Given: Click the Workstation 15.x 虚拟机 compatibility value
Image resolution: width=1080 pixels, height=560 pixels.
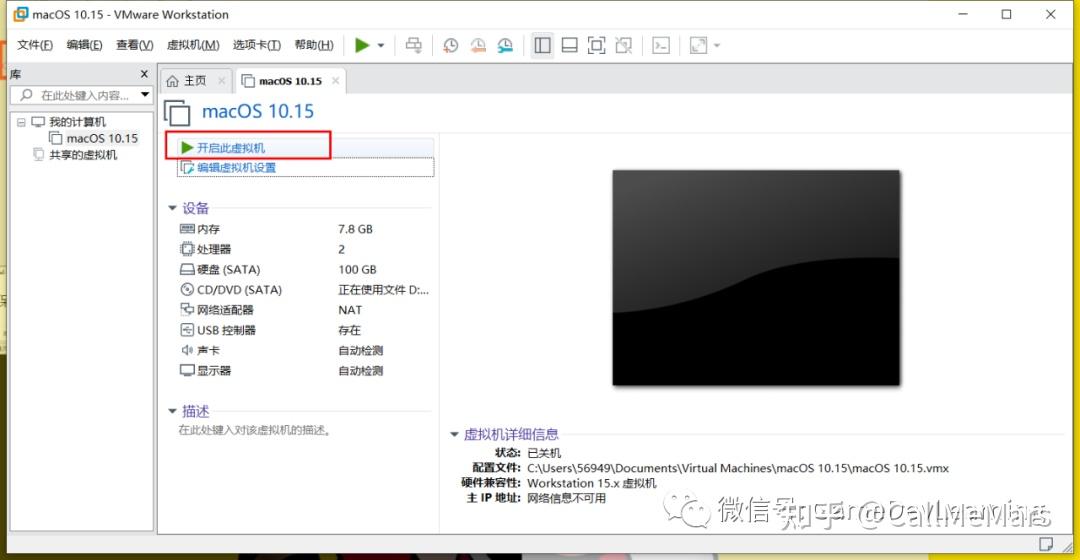Looking at the screenshot, I should (592, 483).
